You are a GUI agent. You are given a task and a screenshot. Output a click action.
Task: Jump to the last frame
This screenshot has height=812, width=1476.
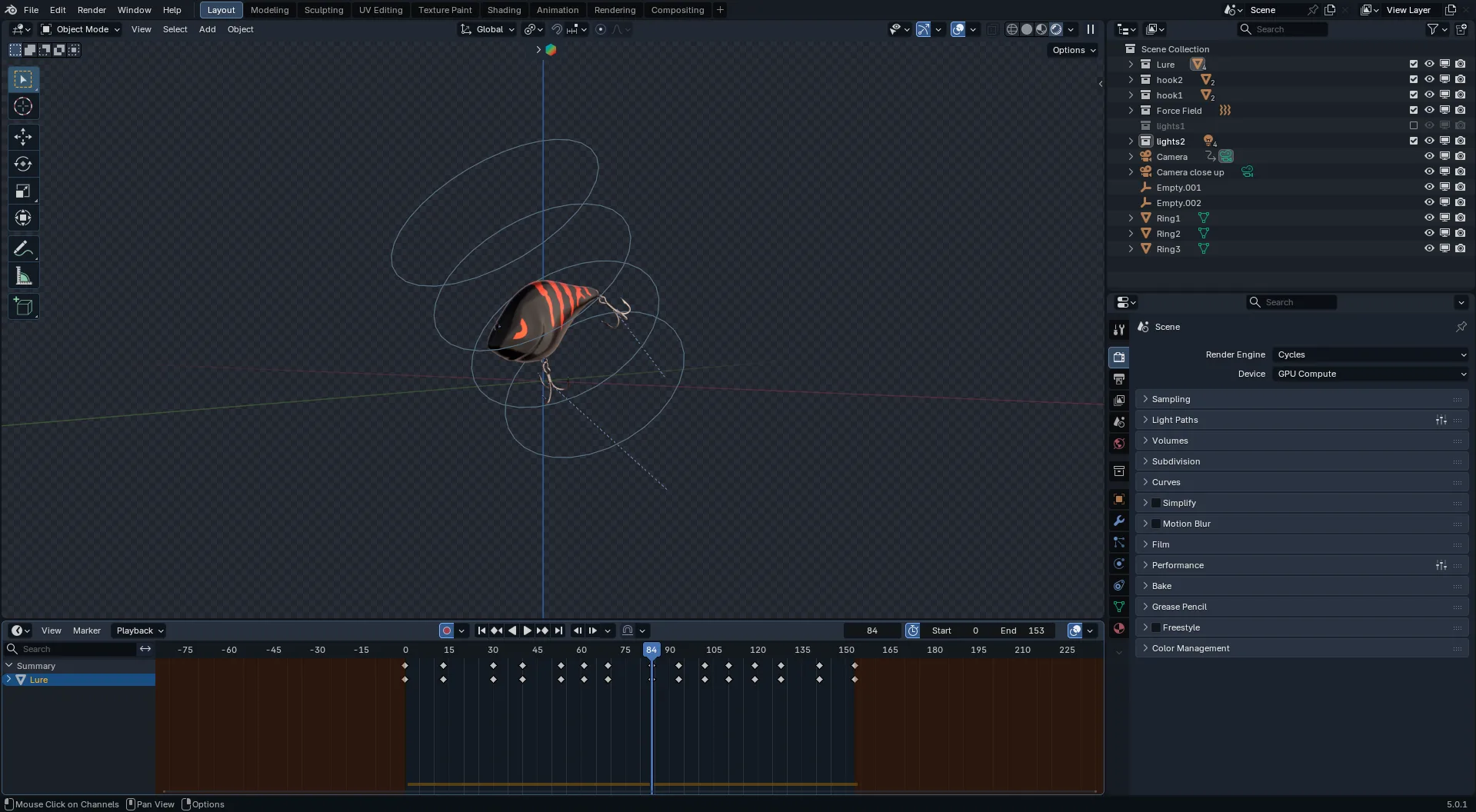(x=558, y=631)
